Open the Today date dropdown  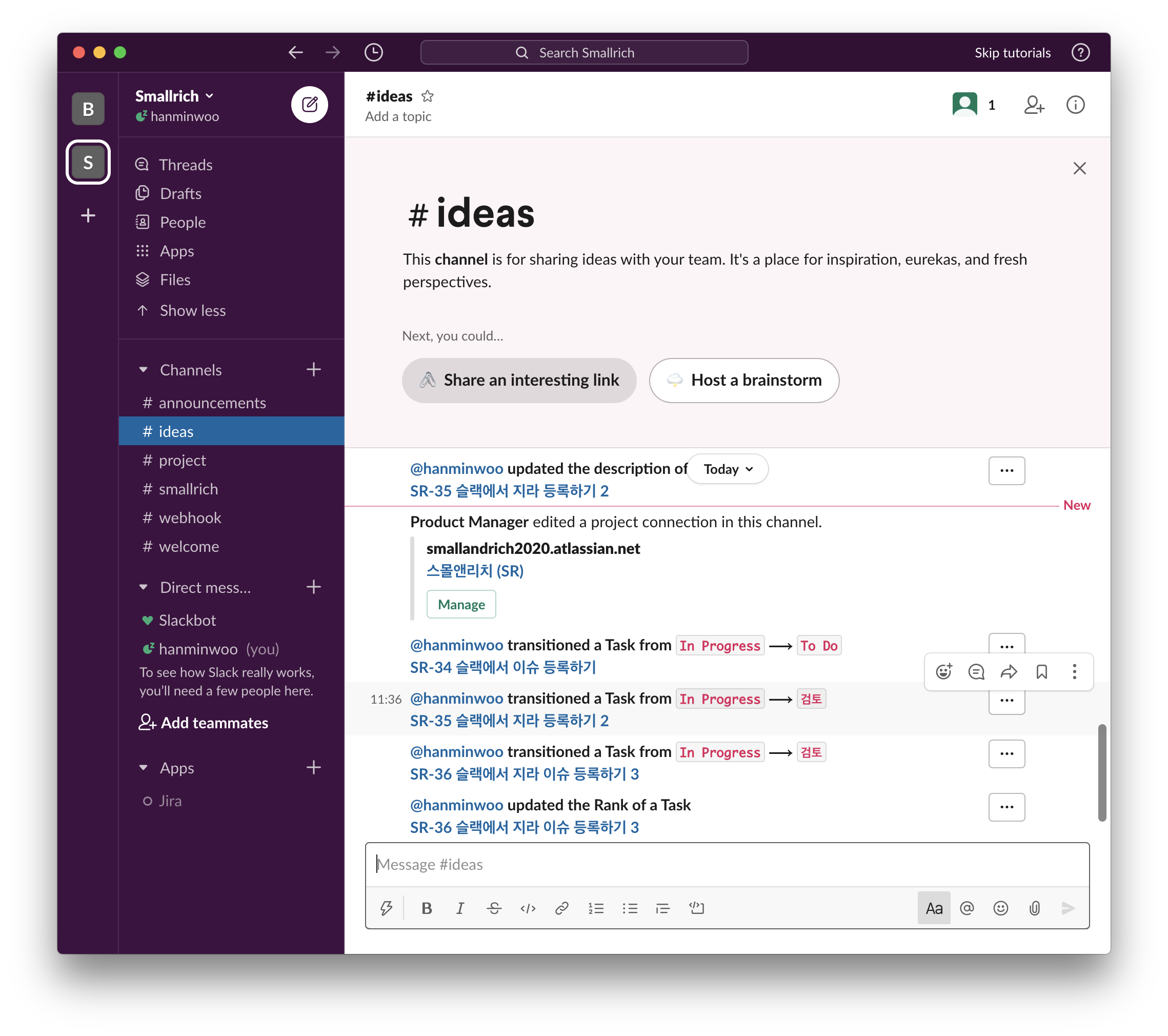728,469
